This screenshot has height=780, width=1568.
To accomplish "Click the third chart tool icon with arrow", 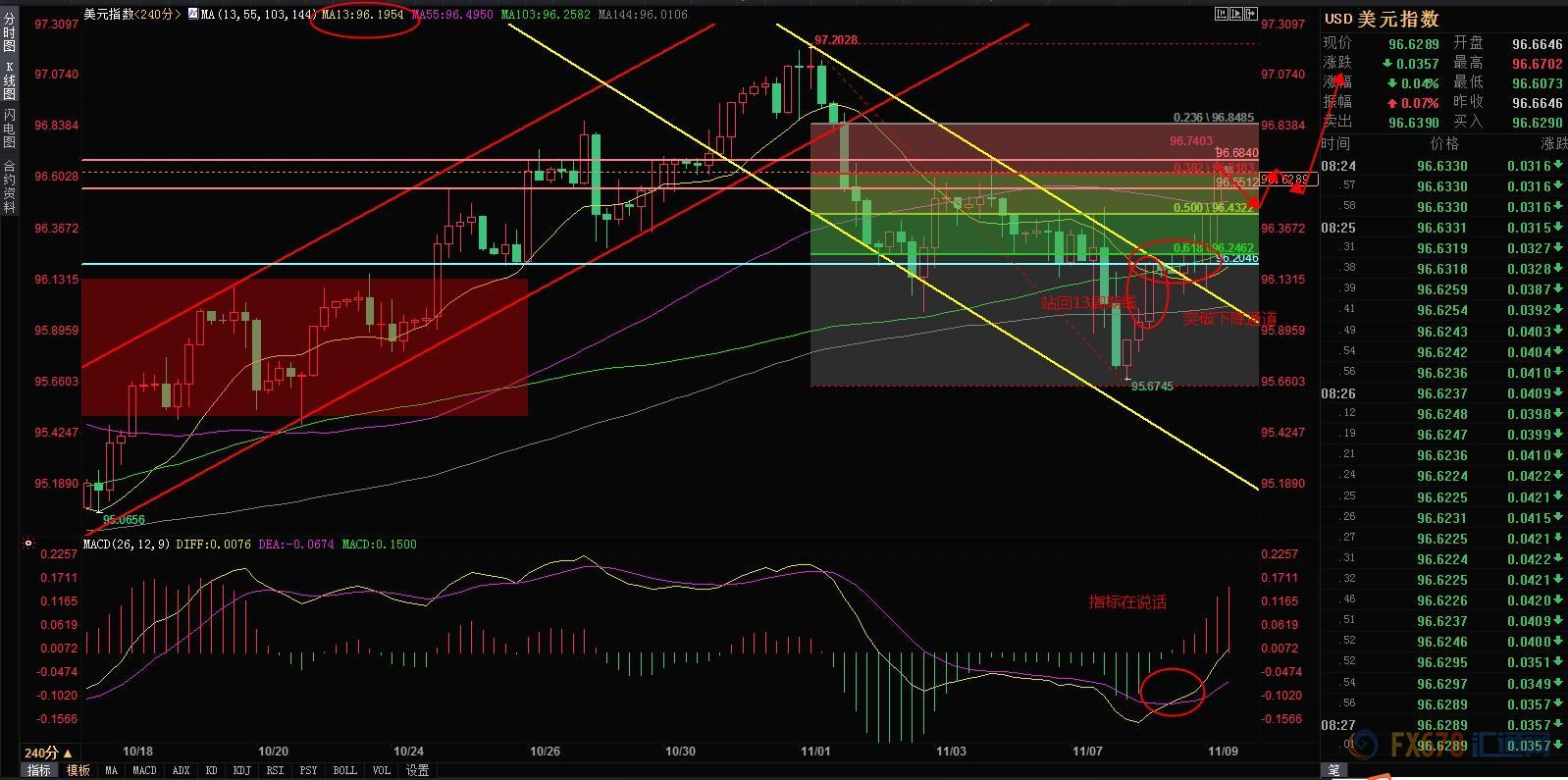I will pyautogui.click(x=1251, y=14).
